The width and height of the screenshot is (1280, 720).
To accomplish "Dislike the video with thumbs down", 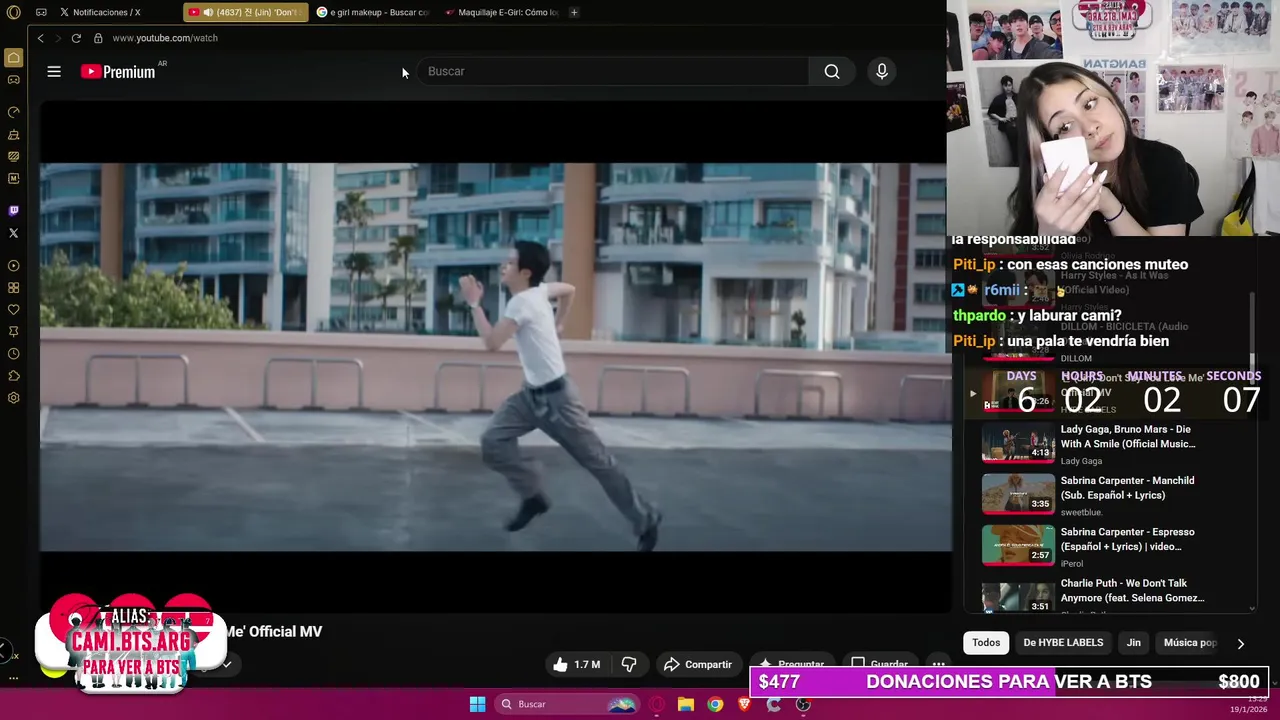I will (629, 664).
